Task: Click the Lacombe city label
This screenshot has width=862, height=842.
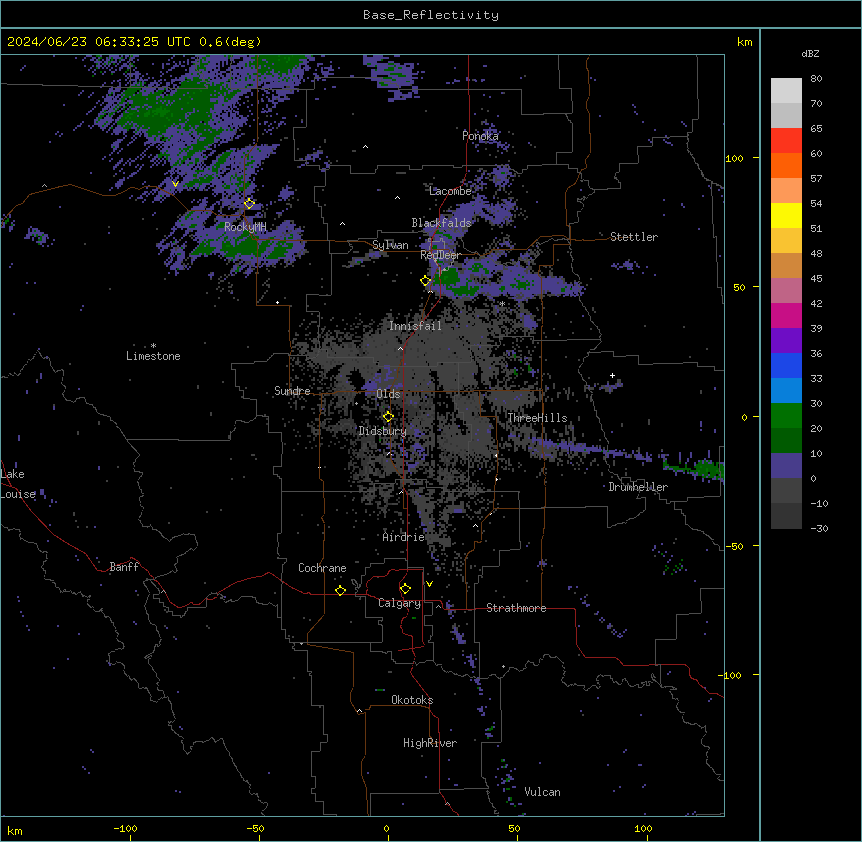Action: (450, 191)
